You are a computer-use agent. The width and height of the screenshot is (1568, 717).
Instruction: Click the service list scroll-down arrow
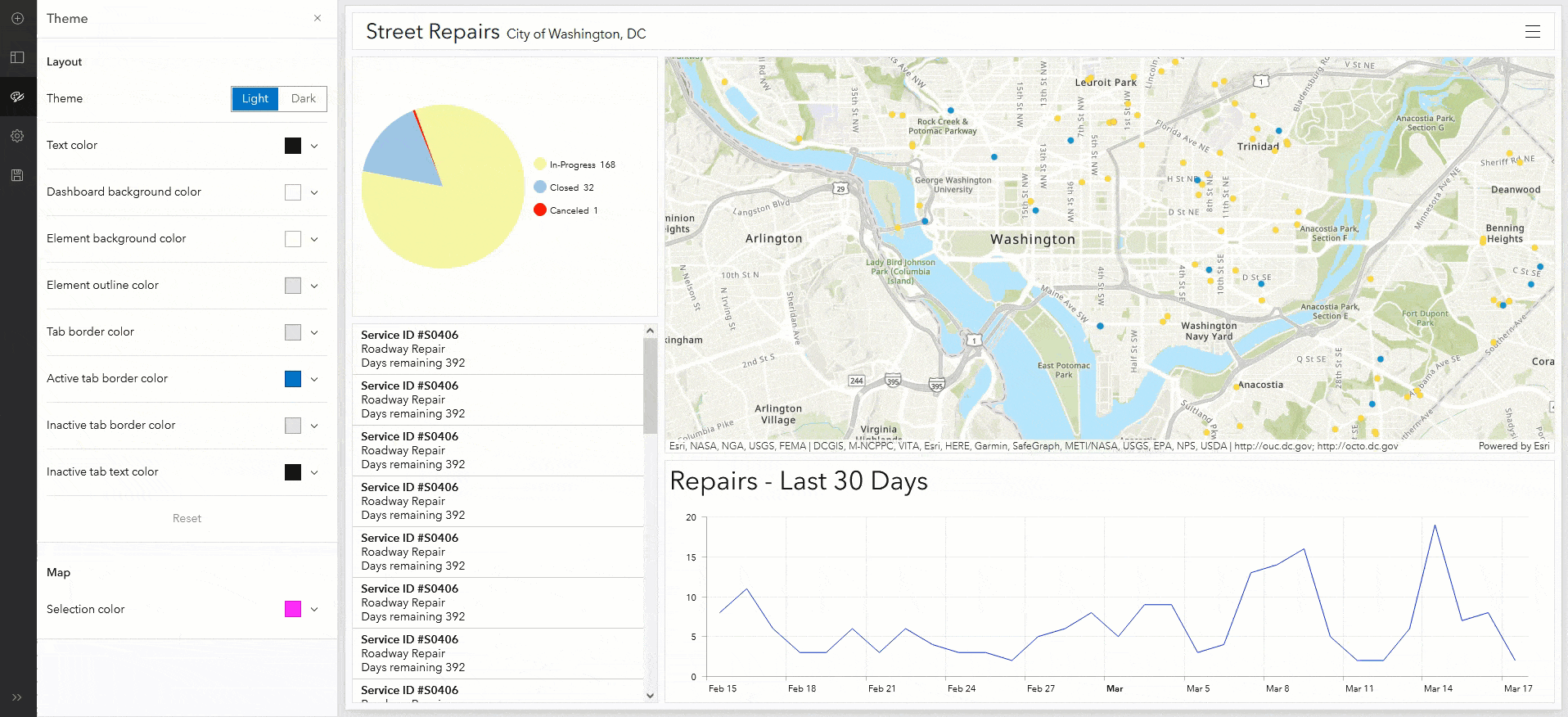[651, 696]
